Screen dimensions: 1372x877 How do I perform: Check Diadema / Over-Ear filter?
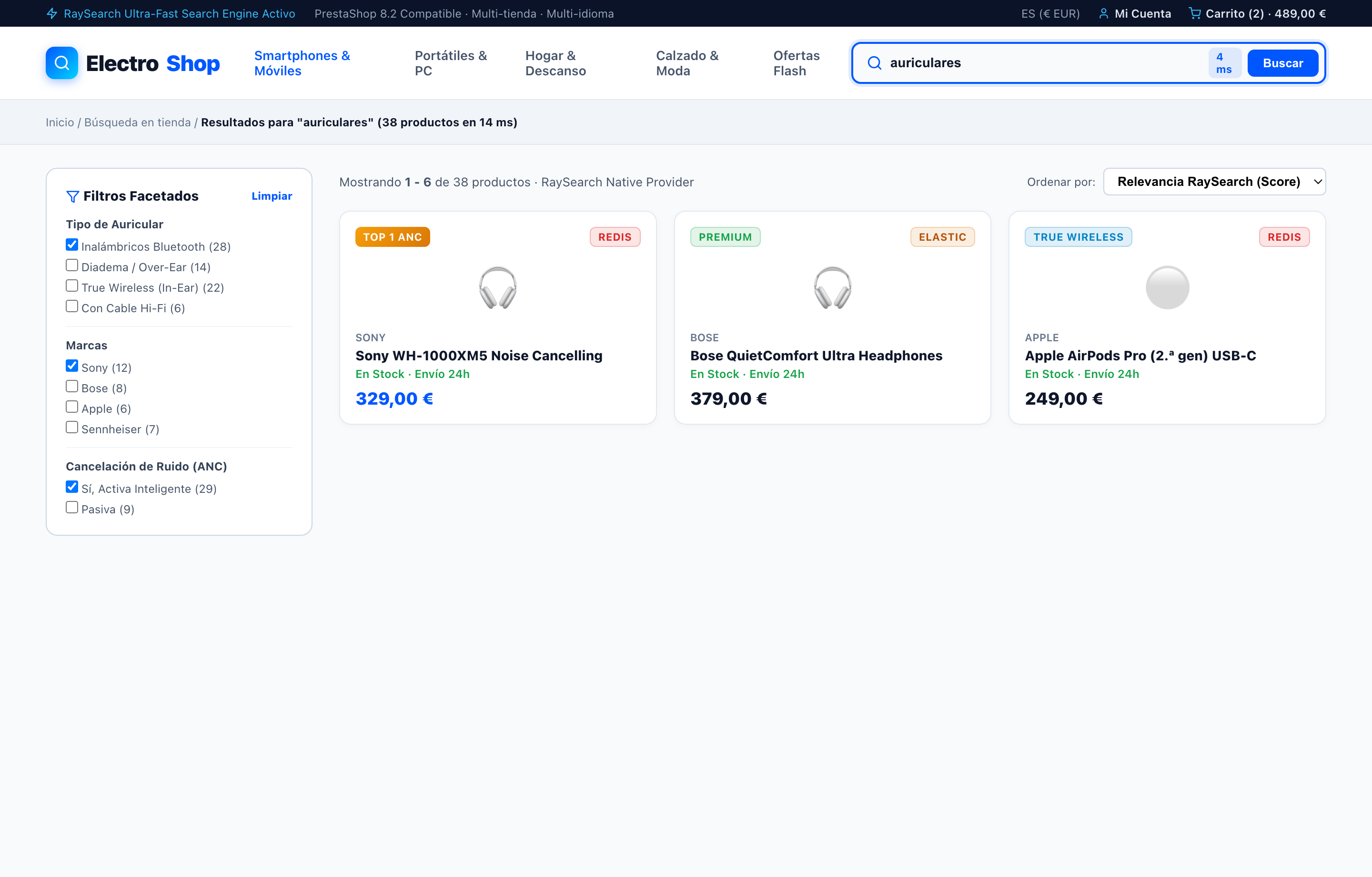pos(72,265)
